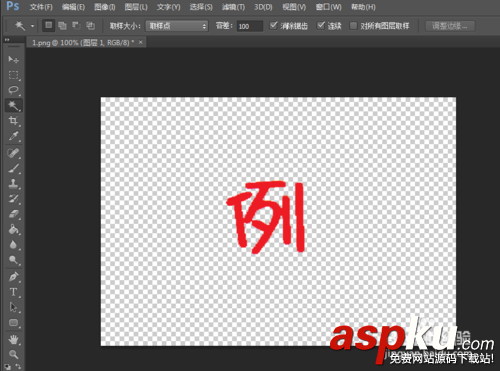
Task: Click Add to Selection mode icon
Action: (62, 26)
